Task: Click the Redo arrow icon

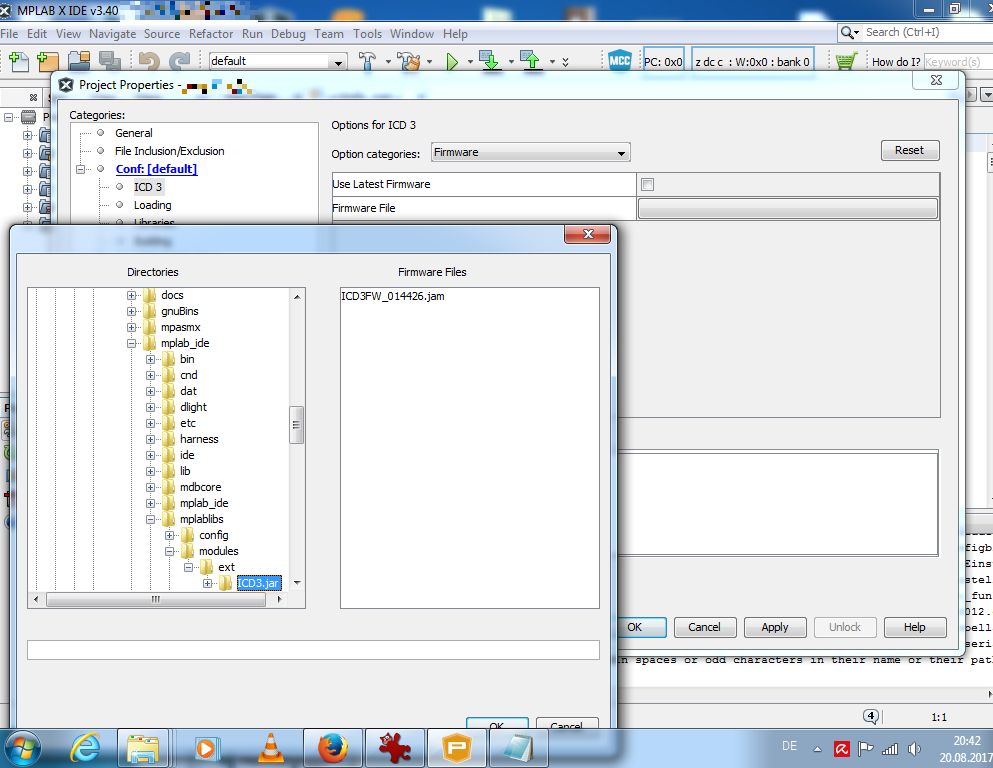Action: point(180,61)
